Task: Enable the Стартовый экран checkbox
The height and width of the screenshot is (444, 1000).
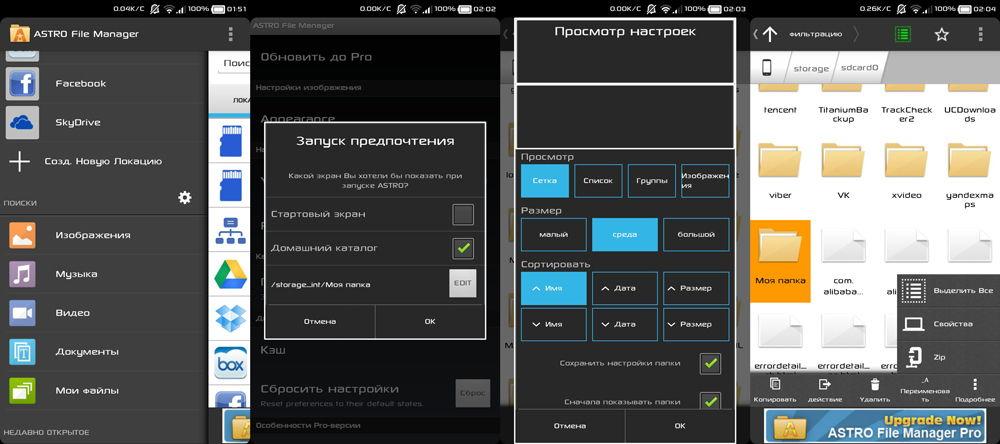Action: pos(462,214)
